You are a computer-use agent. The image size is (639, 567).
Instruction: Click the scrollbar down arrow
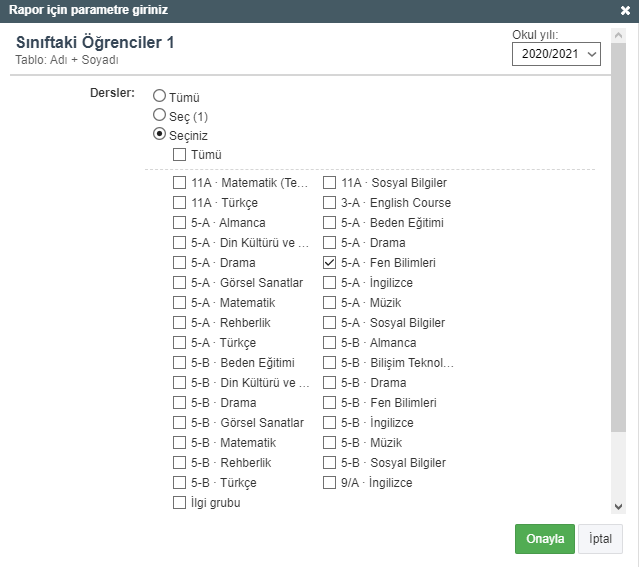click(x=618, y=507)
